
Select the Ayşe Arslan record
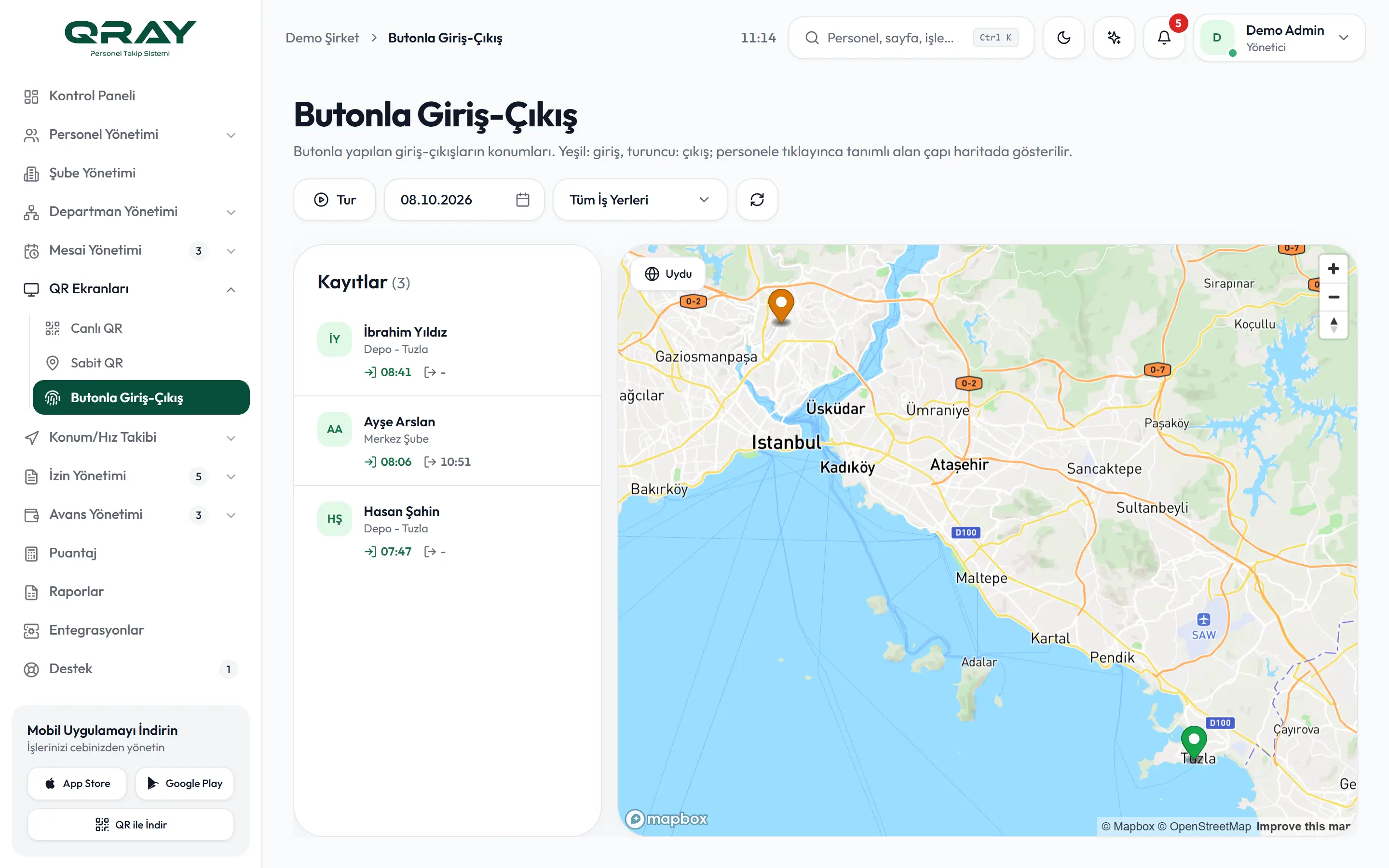point(448,441)
